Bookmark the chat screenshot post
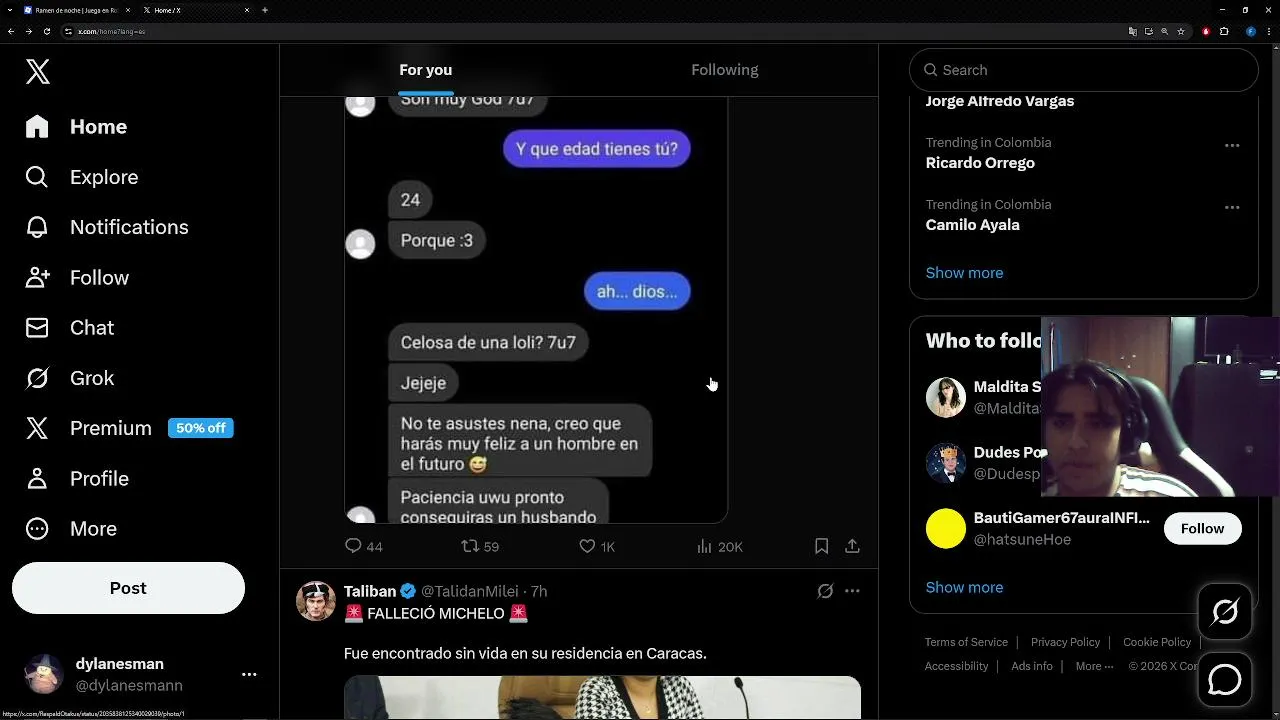 [x=821, y=546]
